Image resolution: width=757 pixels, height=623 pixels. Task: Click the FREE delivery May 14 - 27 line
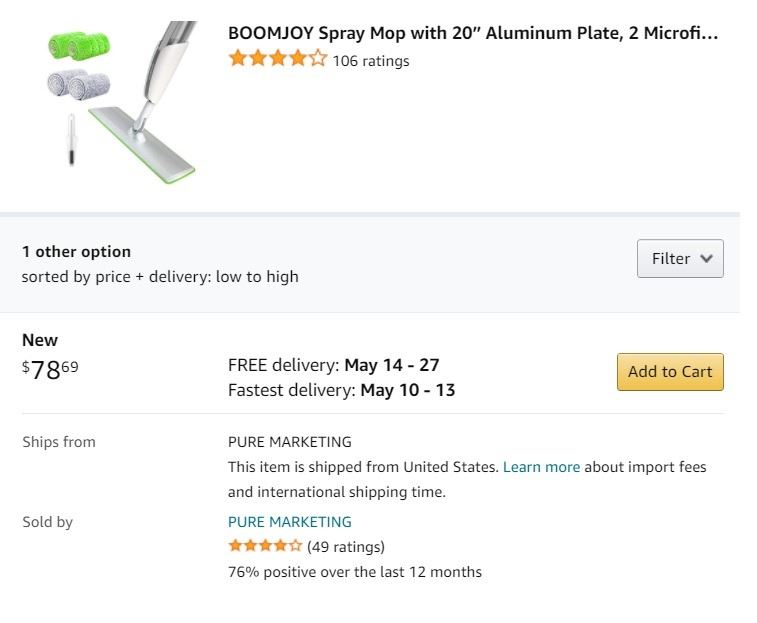(x=334, y=365)
